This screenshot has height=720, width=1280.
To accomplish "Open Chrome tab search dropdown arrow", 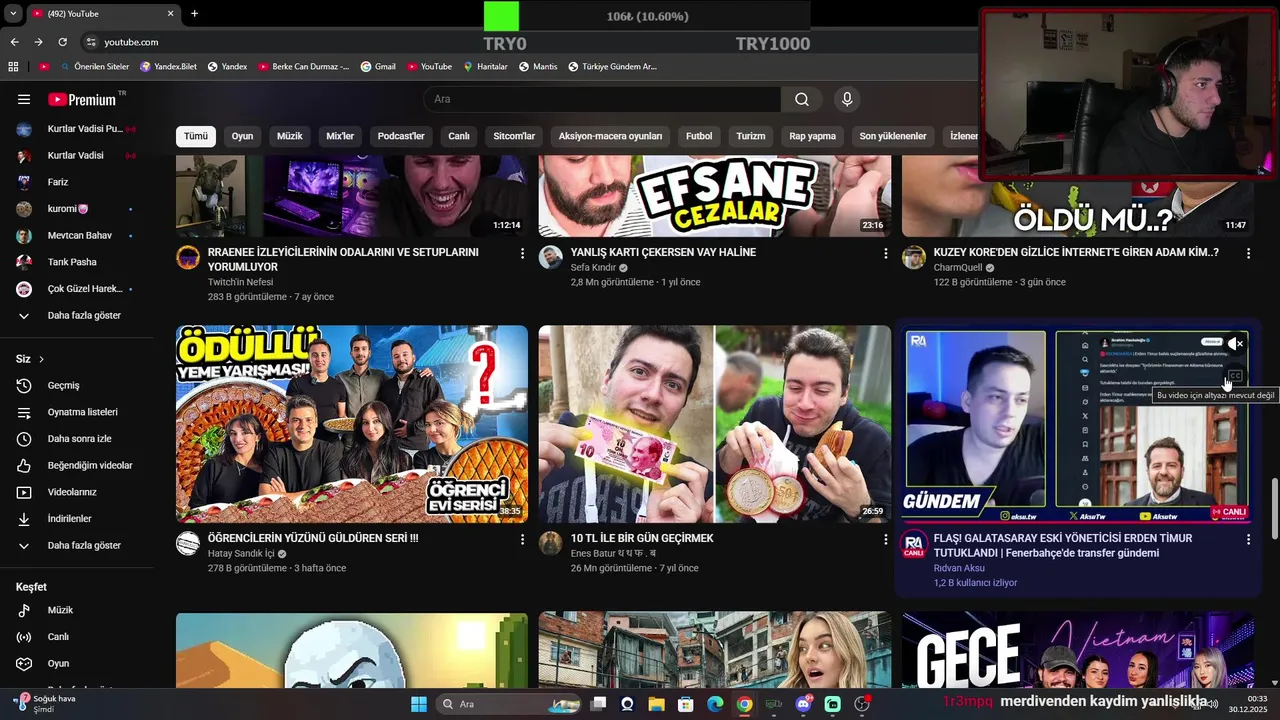I will click(x=13, y=13).
